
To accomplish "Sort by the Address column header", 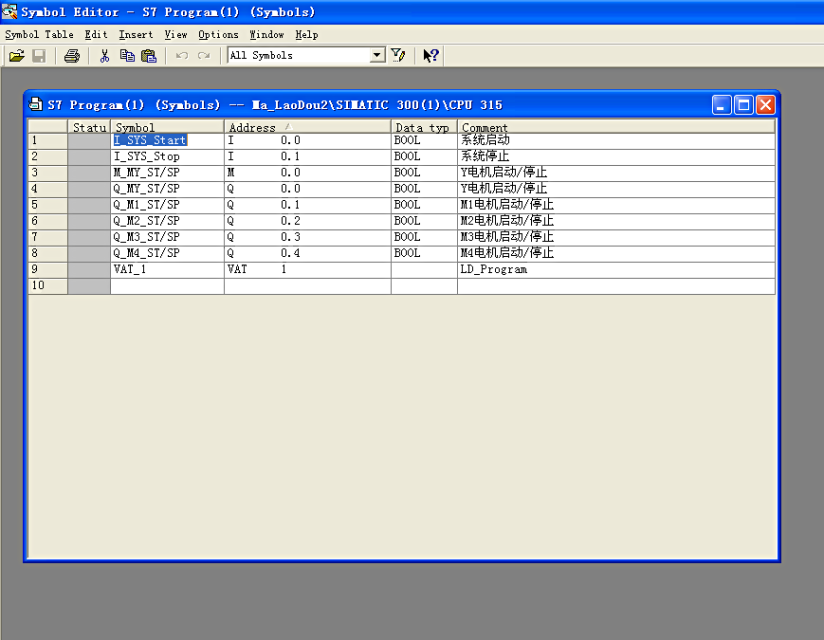I will click(x=307, y=127).
